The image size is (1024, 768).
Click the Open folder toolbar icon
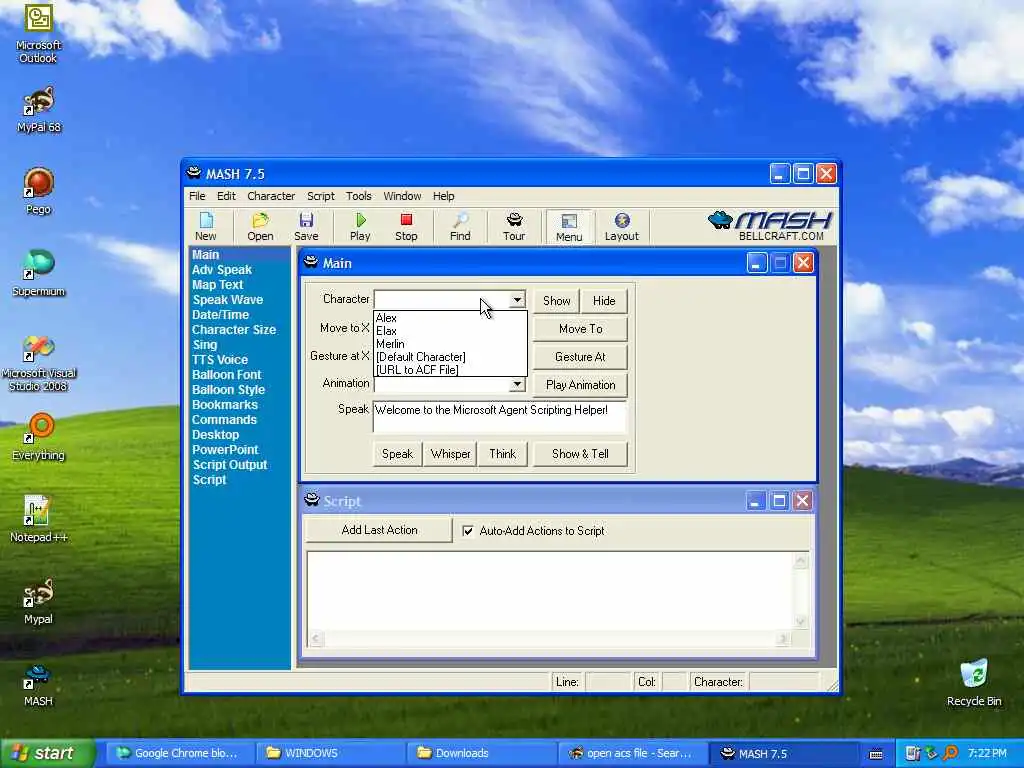[x=260, y=227]
